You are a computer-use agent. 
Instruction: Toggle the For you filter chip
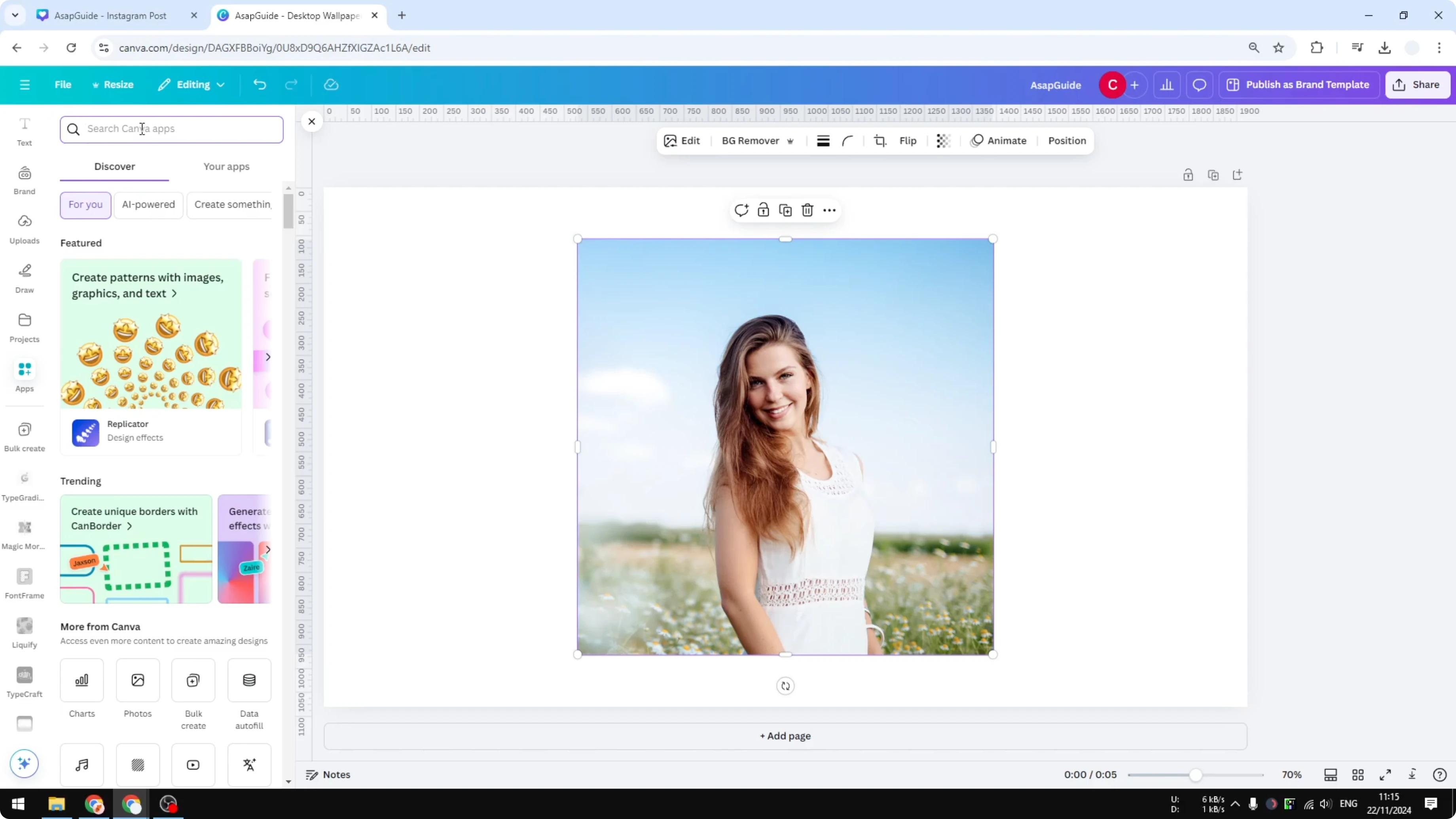(x=85, y=205)
